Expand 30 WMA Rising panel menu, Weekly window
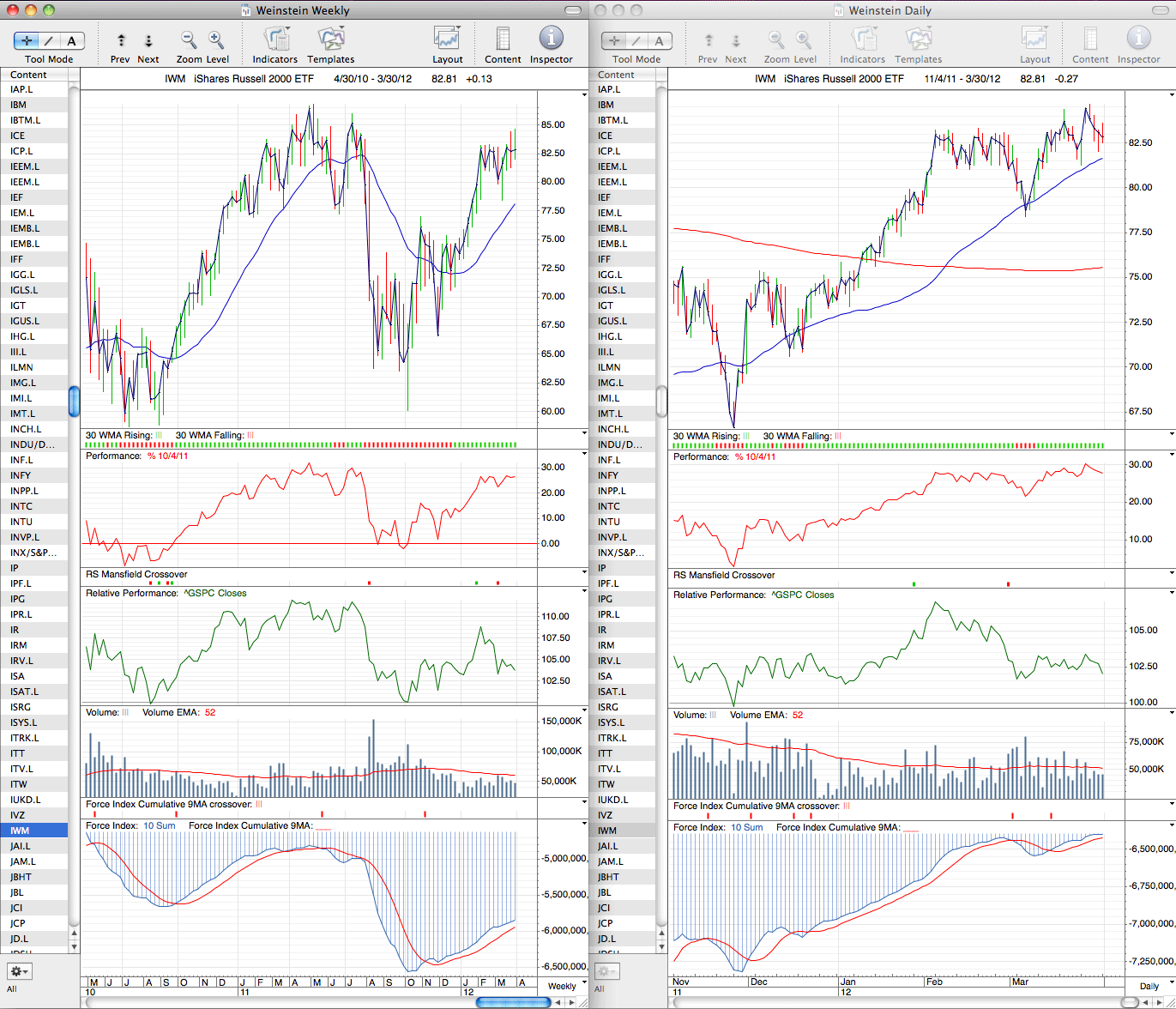1176x1009 pixels. tap(584, 433)
